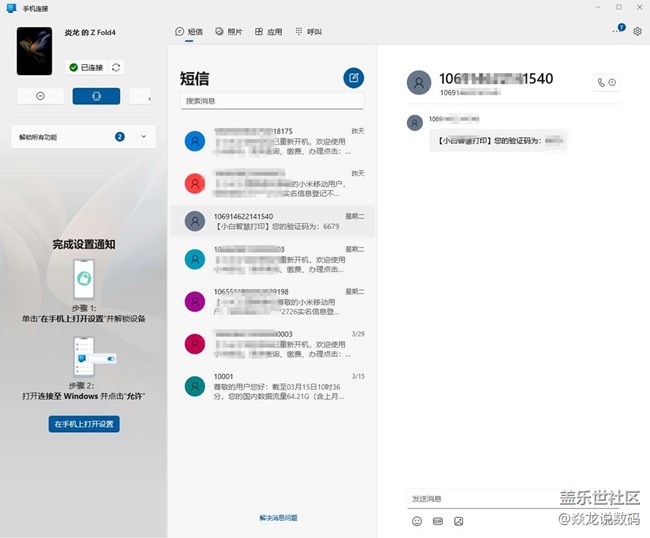This screenshot has width=650, height=538.
Task: Open the 10001 message conversation
Action: [272, 385]
